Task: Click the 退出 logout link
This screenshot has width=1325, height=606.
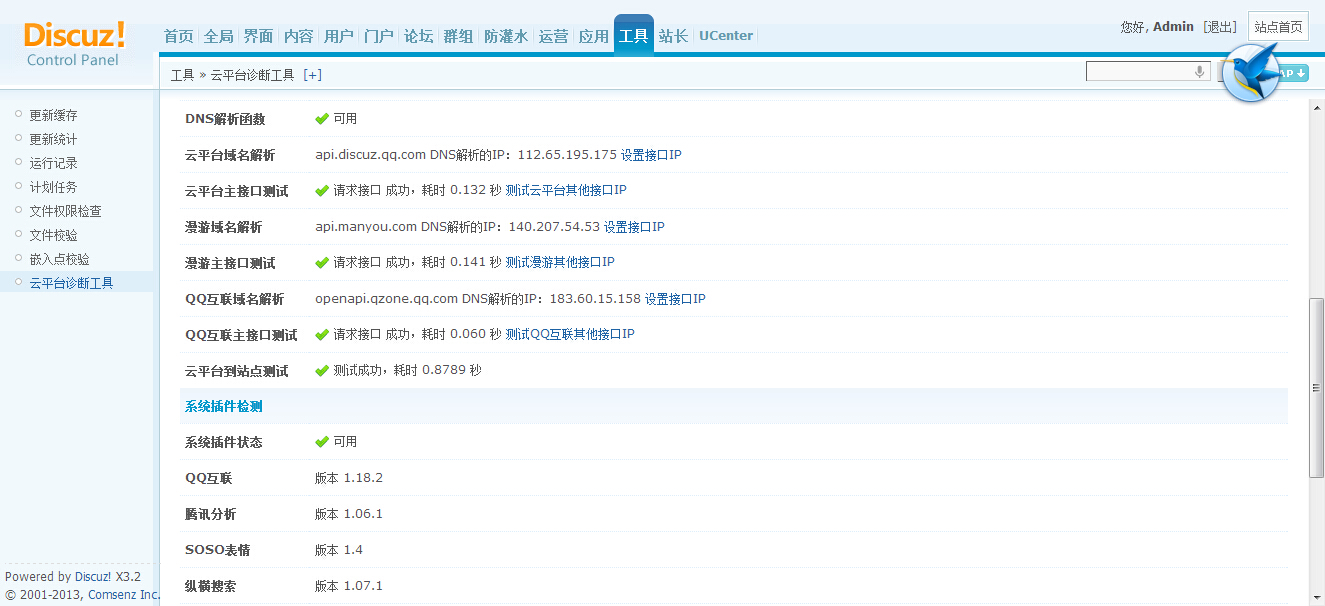Action: point(1220,27)
